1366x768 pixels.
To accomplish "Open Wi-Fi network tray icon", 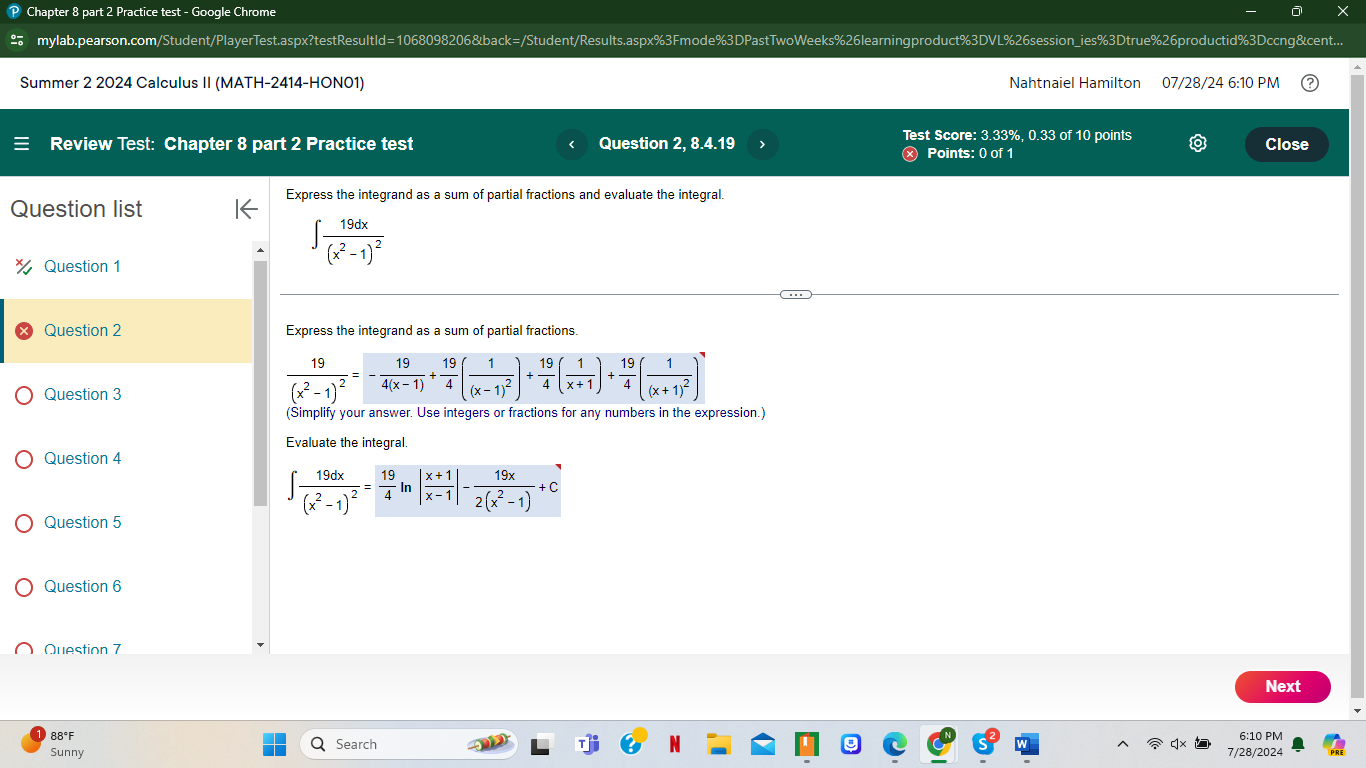I will pyautogui.click(x=1156, y=744).
